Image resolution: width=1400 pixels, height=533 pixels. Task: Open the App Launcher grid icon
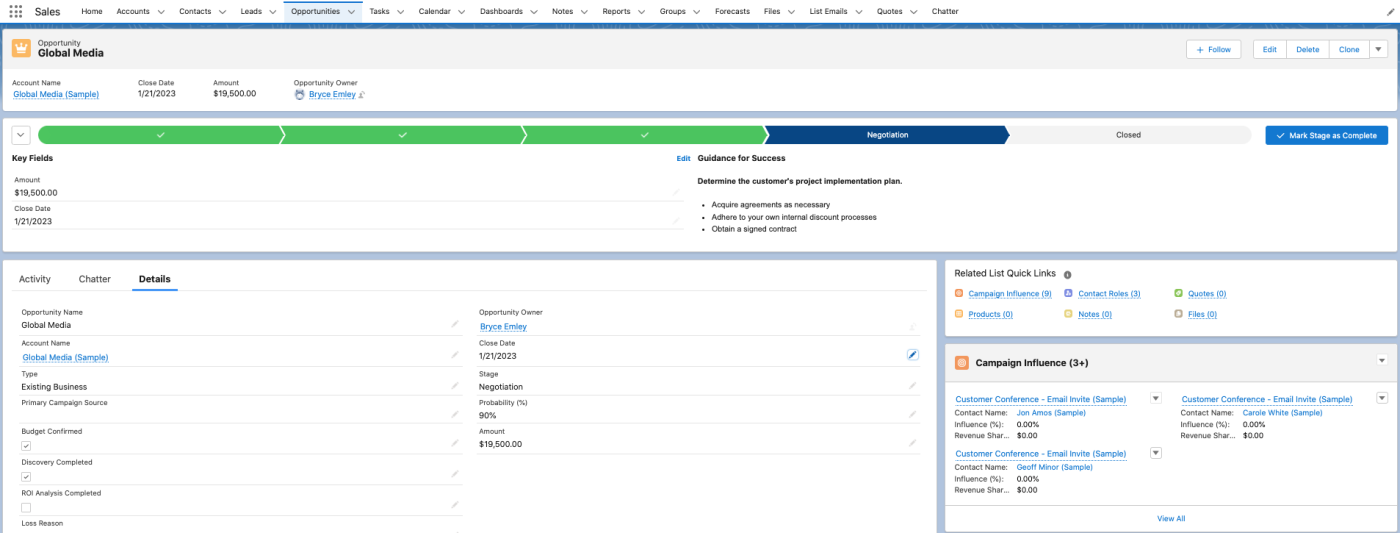tap(16, 11)
